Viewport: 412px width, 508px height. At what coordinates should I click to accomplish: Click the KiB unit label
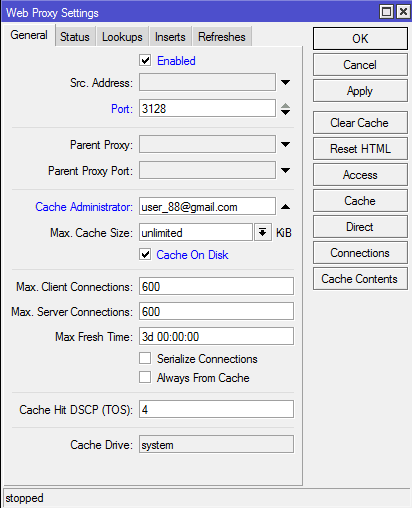tap(284, 233)
